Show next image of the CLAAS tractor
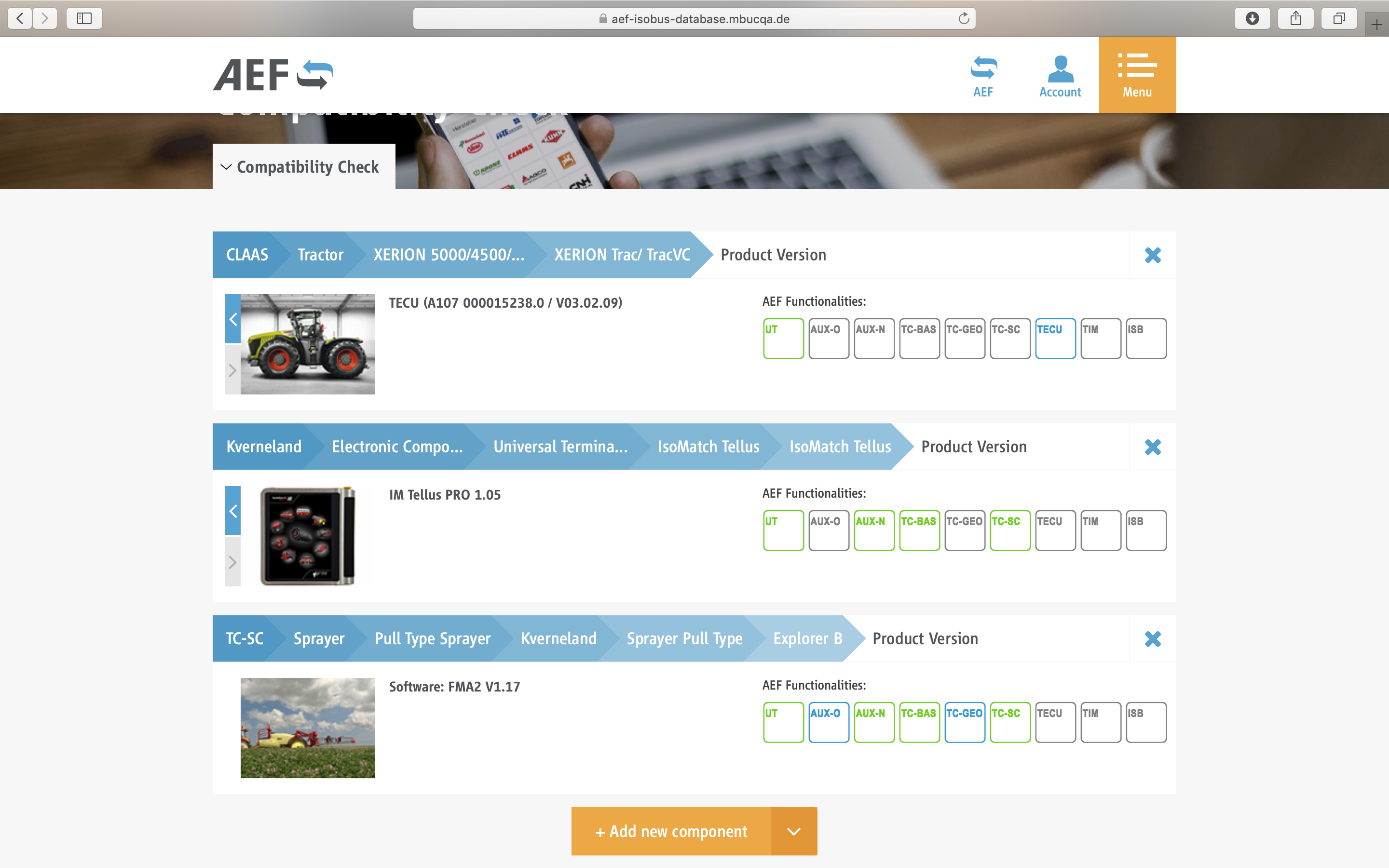Image resolution: width=1389 pixels, height=868 pixels. pos(232,370)
